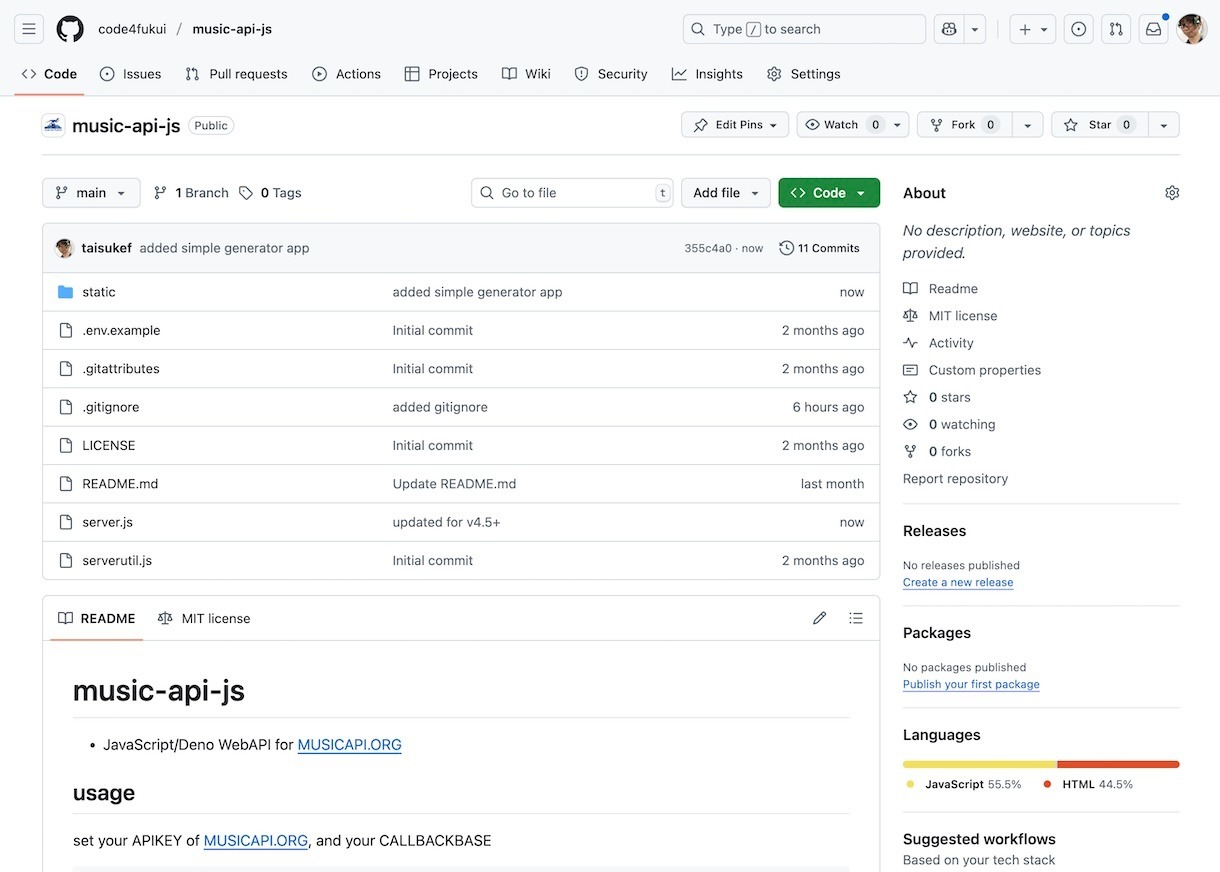The image size is (1220, 872).
Task: Click Create a new release link
Action: point(958,582)
